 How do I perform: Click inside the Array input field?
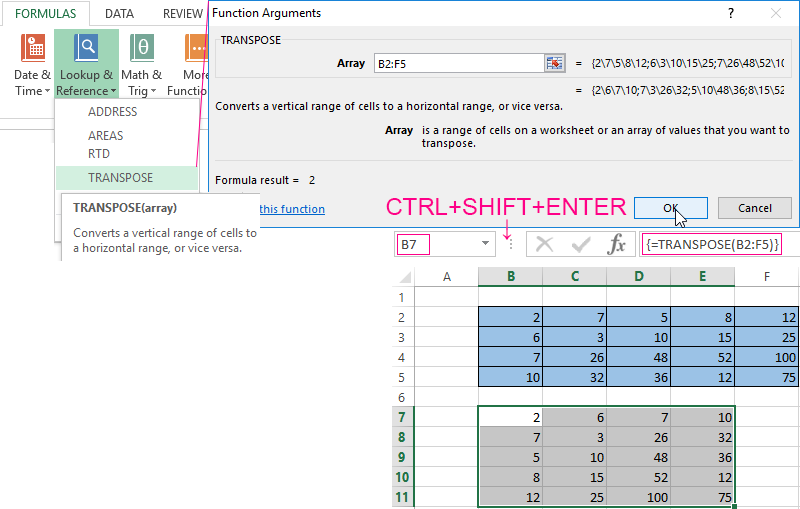456,64
